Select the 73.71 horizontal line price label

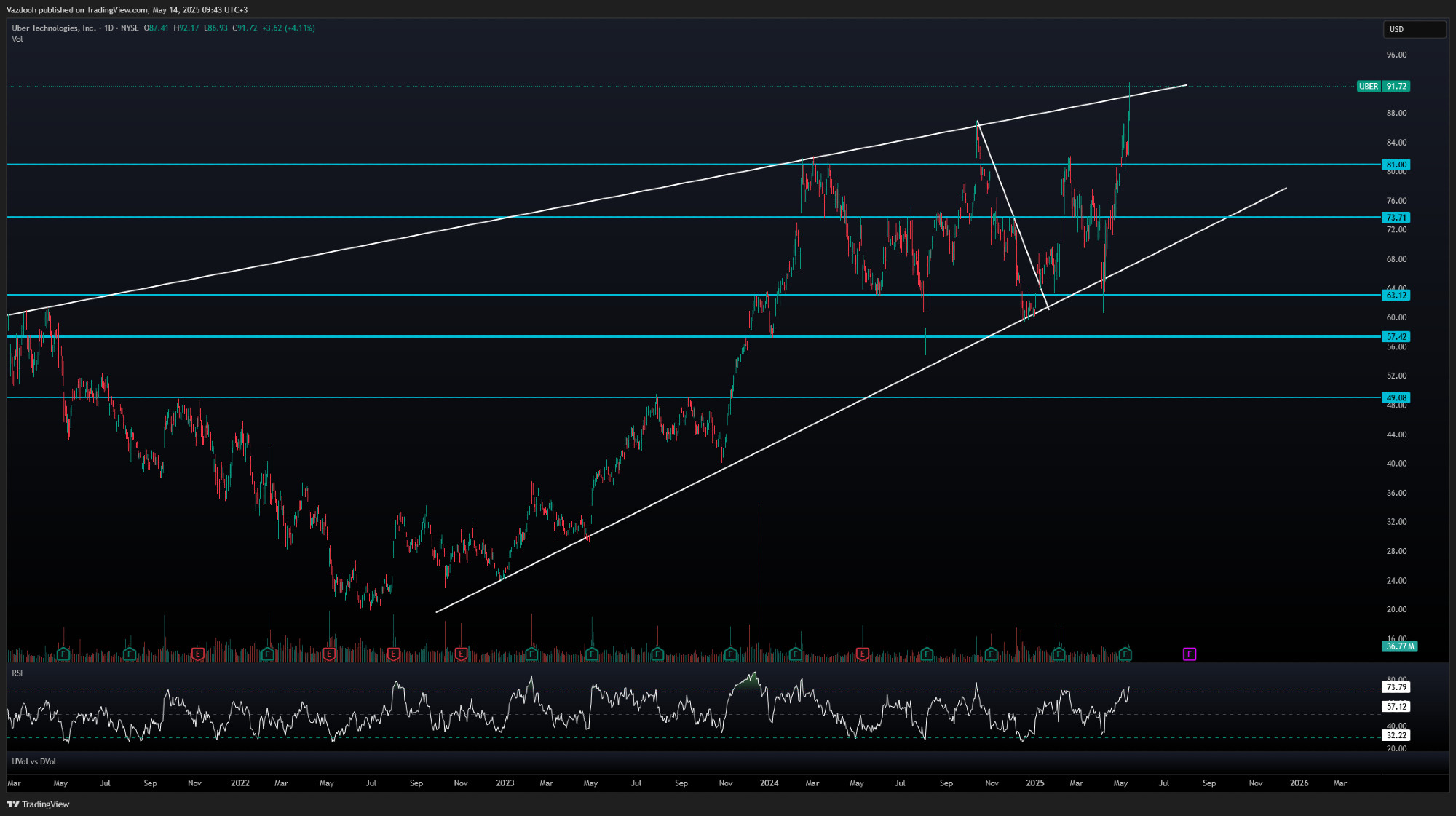[1396, 218]
